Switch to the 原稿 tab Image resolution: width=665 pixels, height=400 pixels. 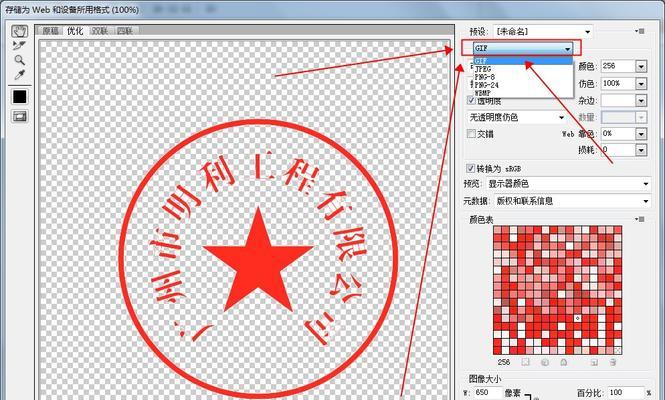click(x=50, y=31)
